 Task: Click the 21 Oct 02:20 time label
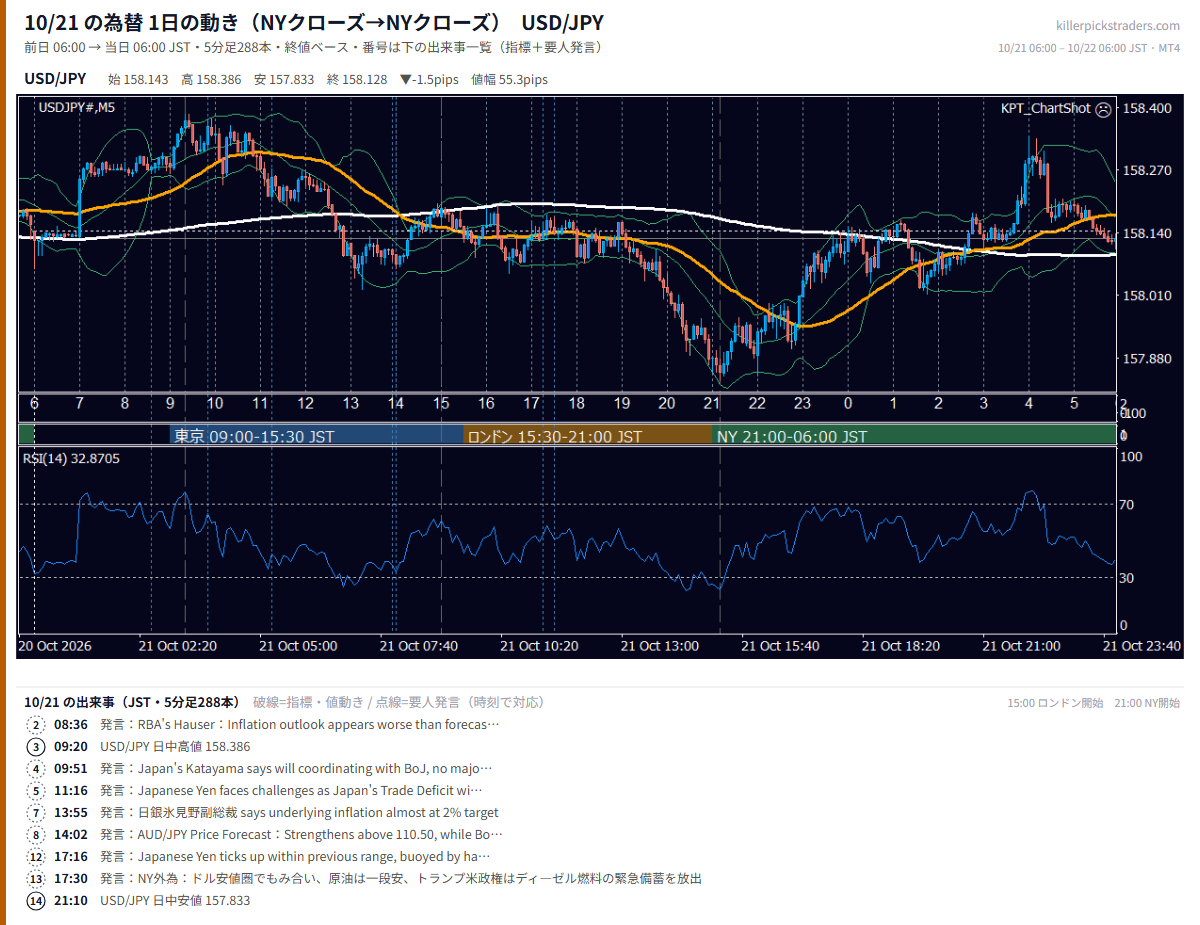pyautogui.click(x=178, y=646)
